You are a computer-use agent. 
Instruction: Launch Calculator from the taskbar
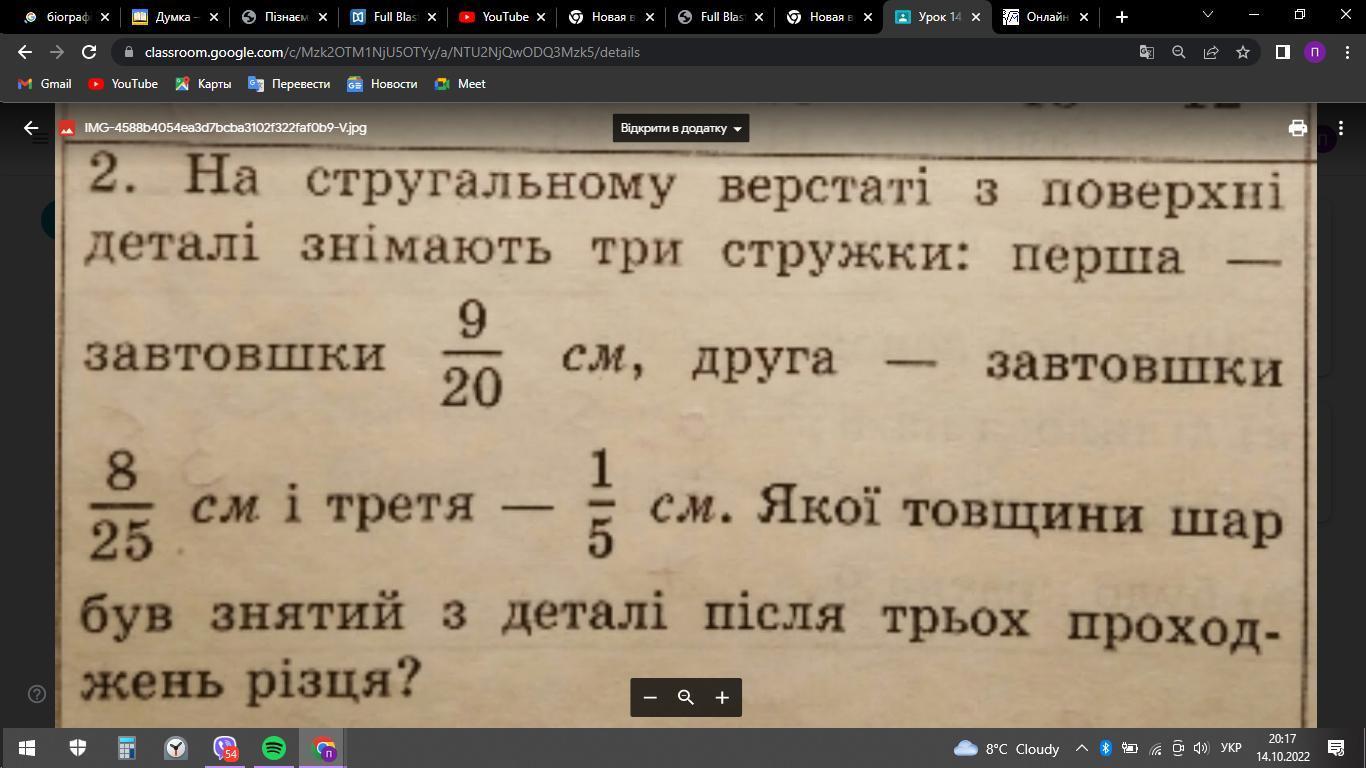coord(127,748)
